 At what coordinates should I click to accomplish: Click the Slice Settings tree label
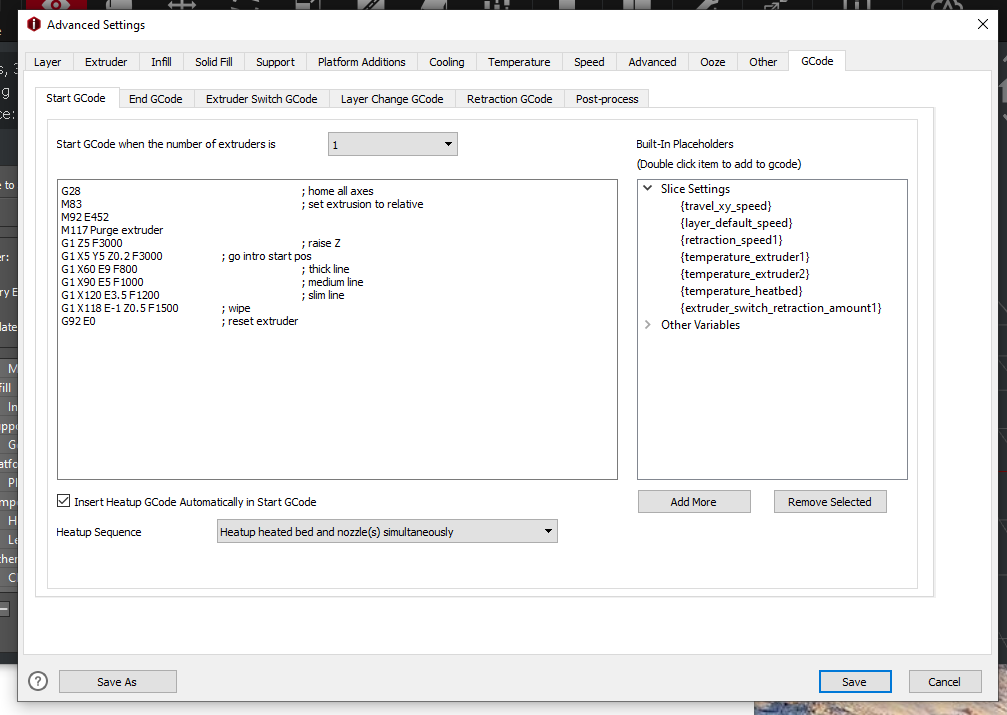(696, 188)
